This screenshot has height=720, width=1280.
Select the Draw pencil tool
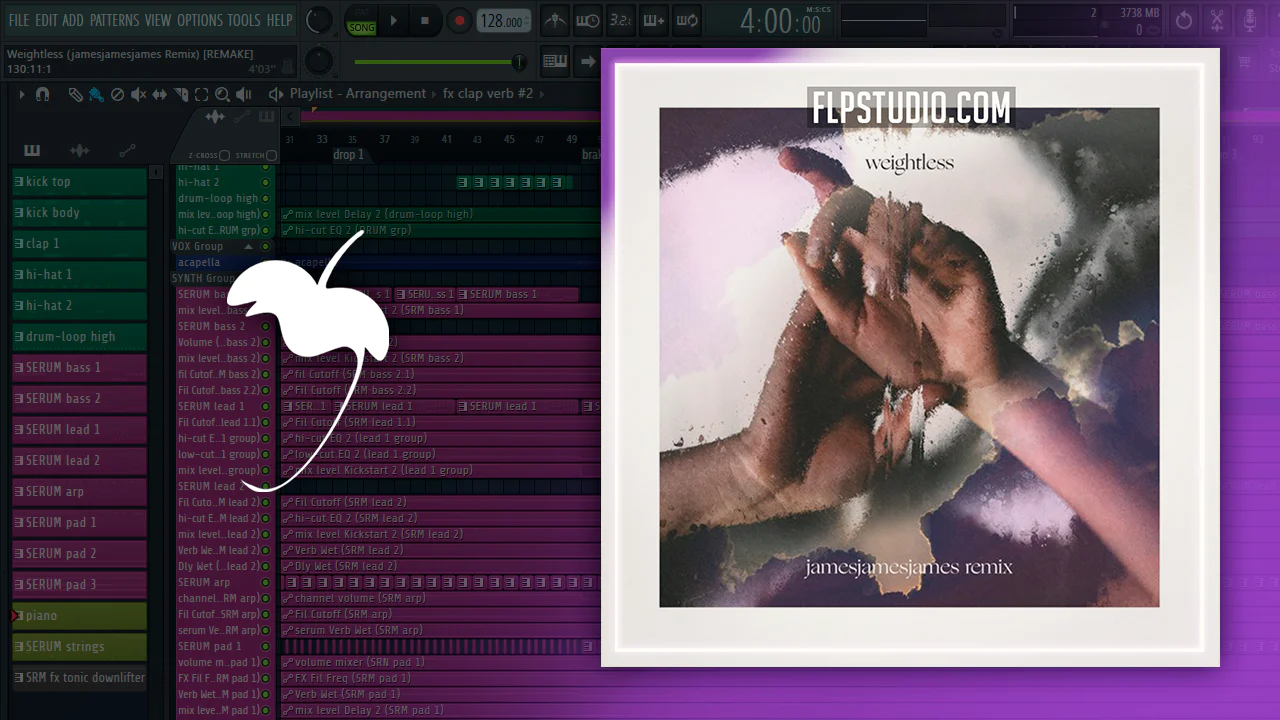pyautogui.click(x=75, y=95)
